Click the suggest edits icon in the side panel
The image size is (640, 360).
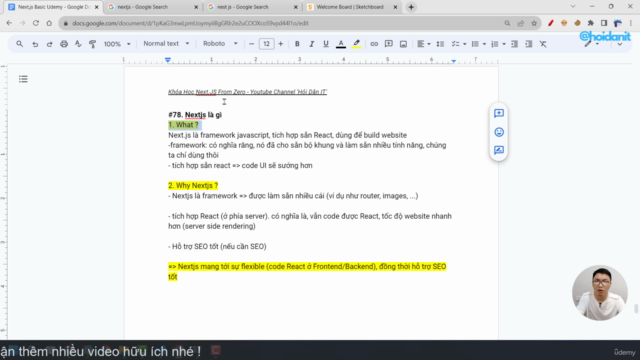click(499, 150)
